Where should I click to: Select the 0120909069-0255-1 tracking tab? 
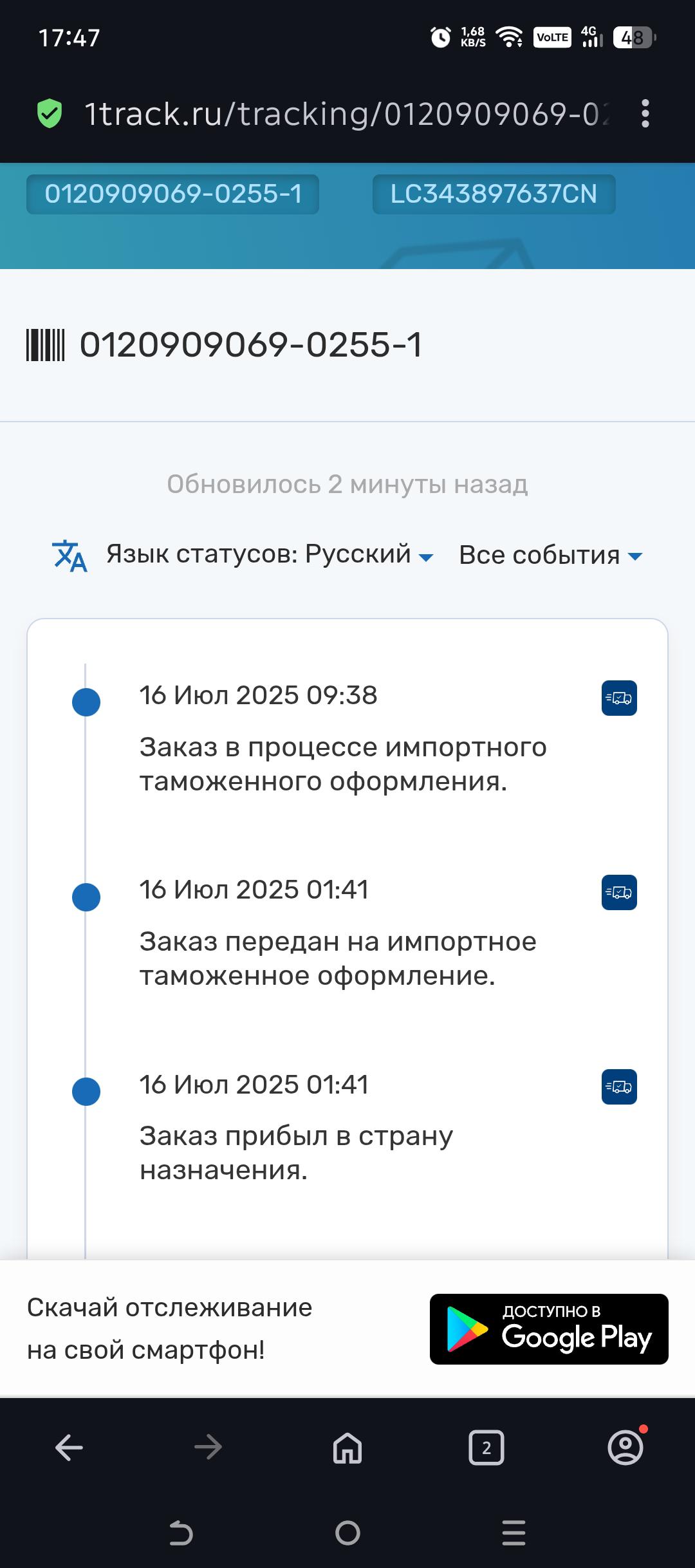click(173, 194)
